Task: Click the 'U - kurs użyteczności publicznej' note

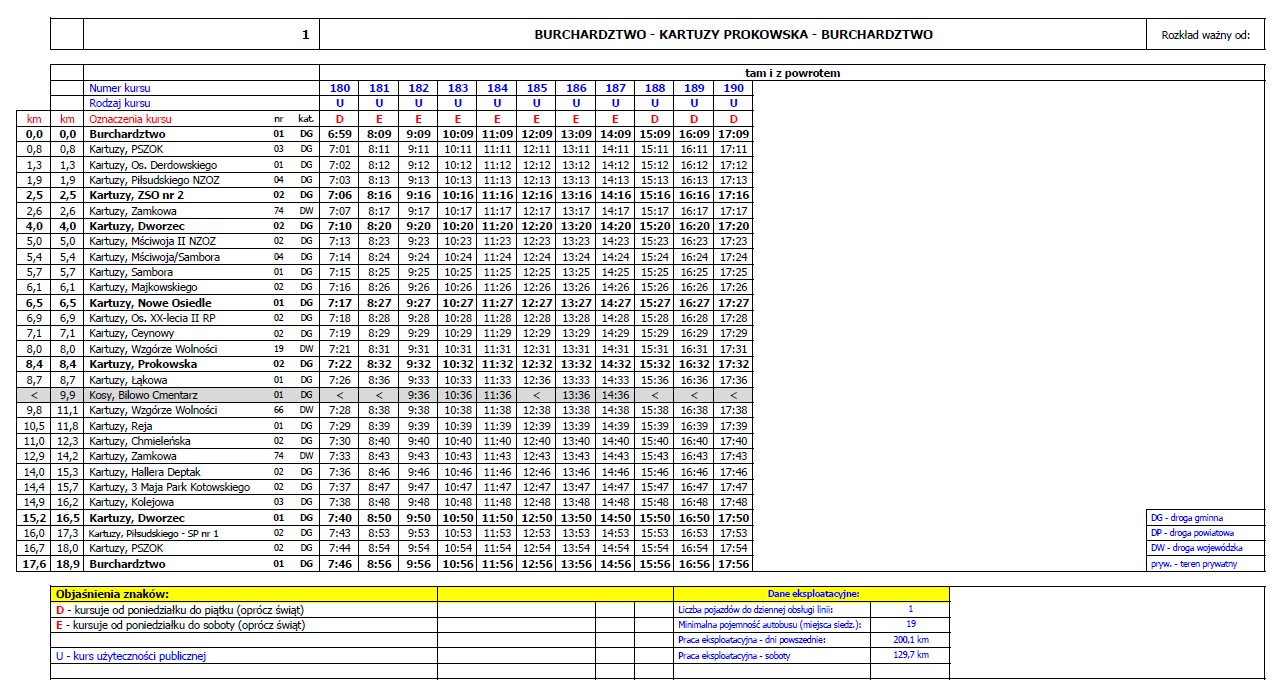Action: click(132, 656)
